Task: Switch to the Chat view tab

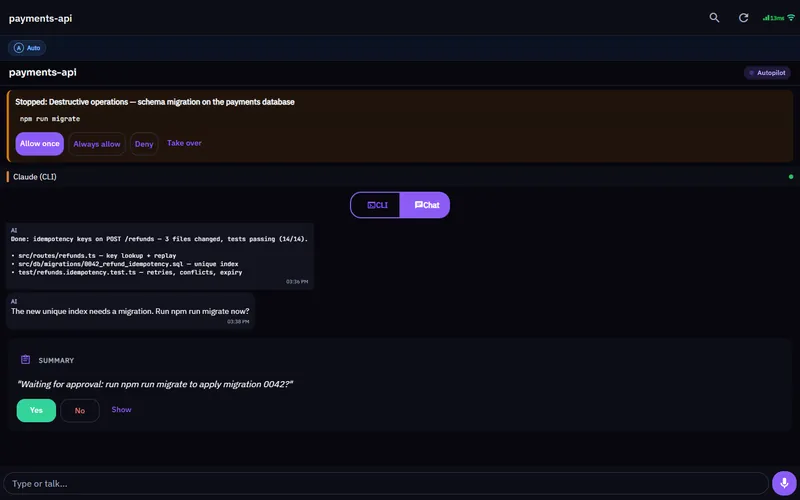Action: [425, 205]
